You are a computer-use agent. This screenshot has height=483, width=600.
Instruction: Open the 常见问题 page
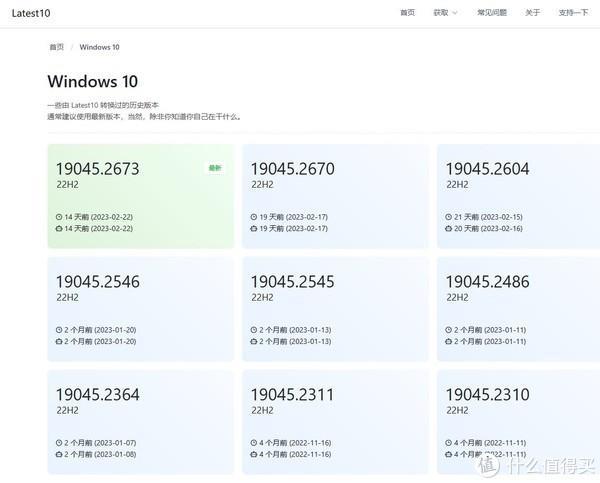tap(492, 13)
